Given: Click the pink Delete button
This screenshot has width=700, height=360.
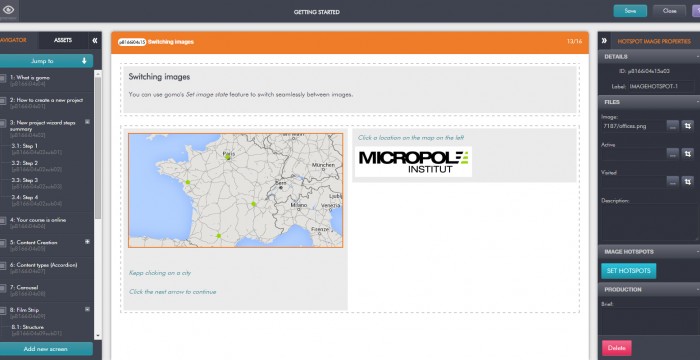Looking at the screenshot, I should pyautogui.click(x=617, y=348).
